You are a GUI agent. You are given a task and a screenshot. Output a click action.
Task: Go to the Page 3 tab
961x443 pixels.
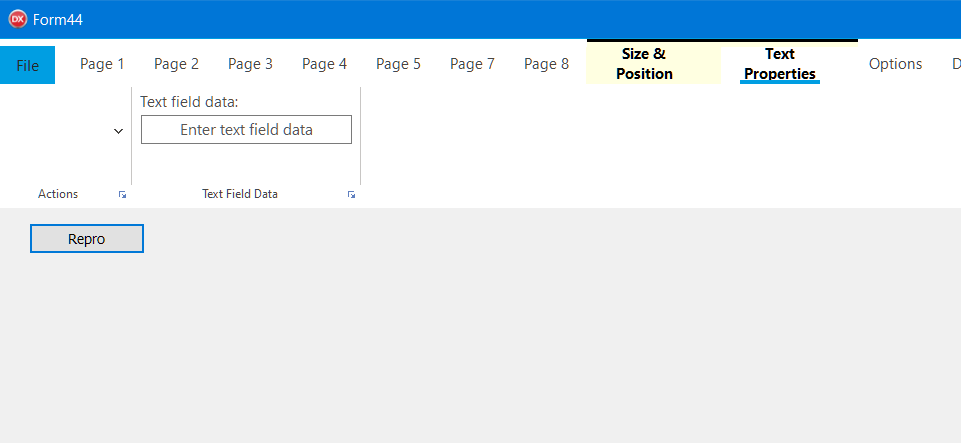point(250,64)
